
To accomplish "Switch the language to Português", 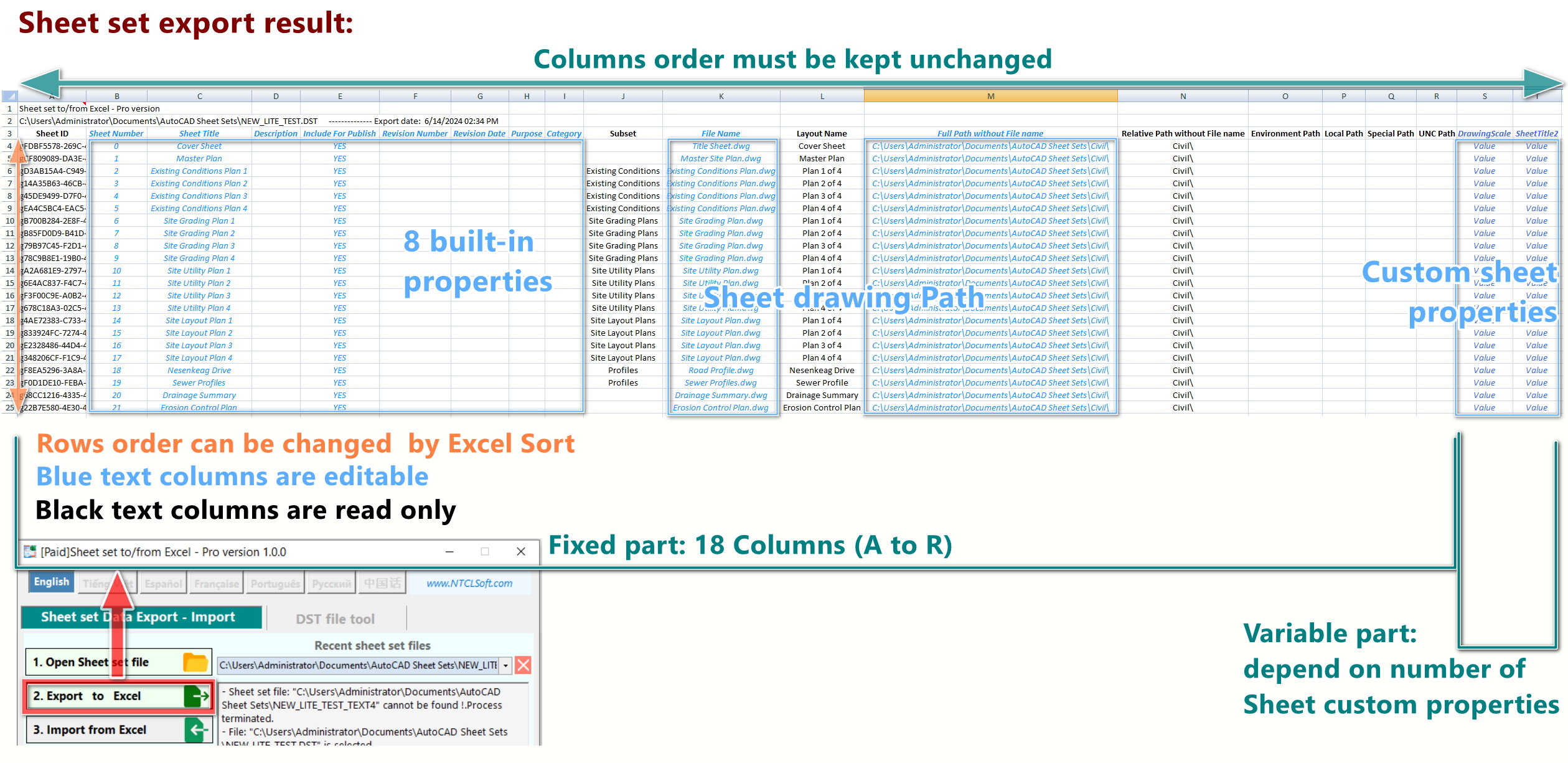I will 275,584.
